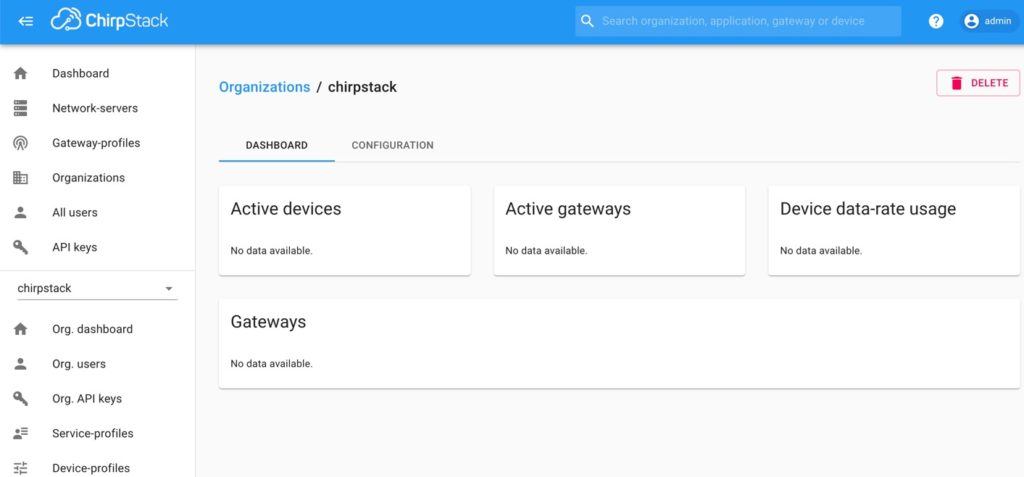This screenshot has height=477, width=1024.
Task: Focus the global search input field
Action: 745,21
